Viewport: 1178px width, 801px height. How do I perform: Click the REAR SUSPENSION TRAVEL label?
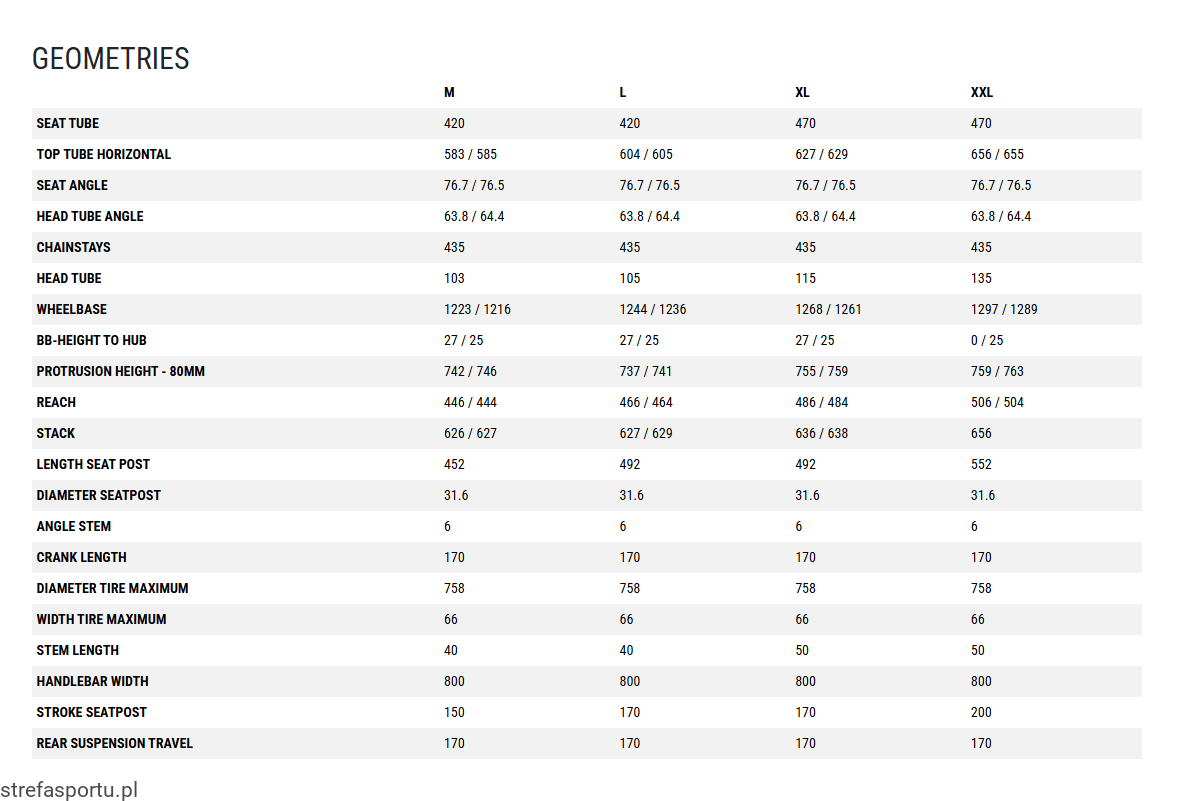pyautogui.click(x=115, y=743)
